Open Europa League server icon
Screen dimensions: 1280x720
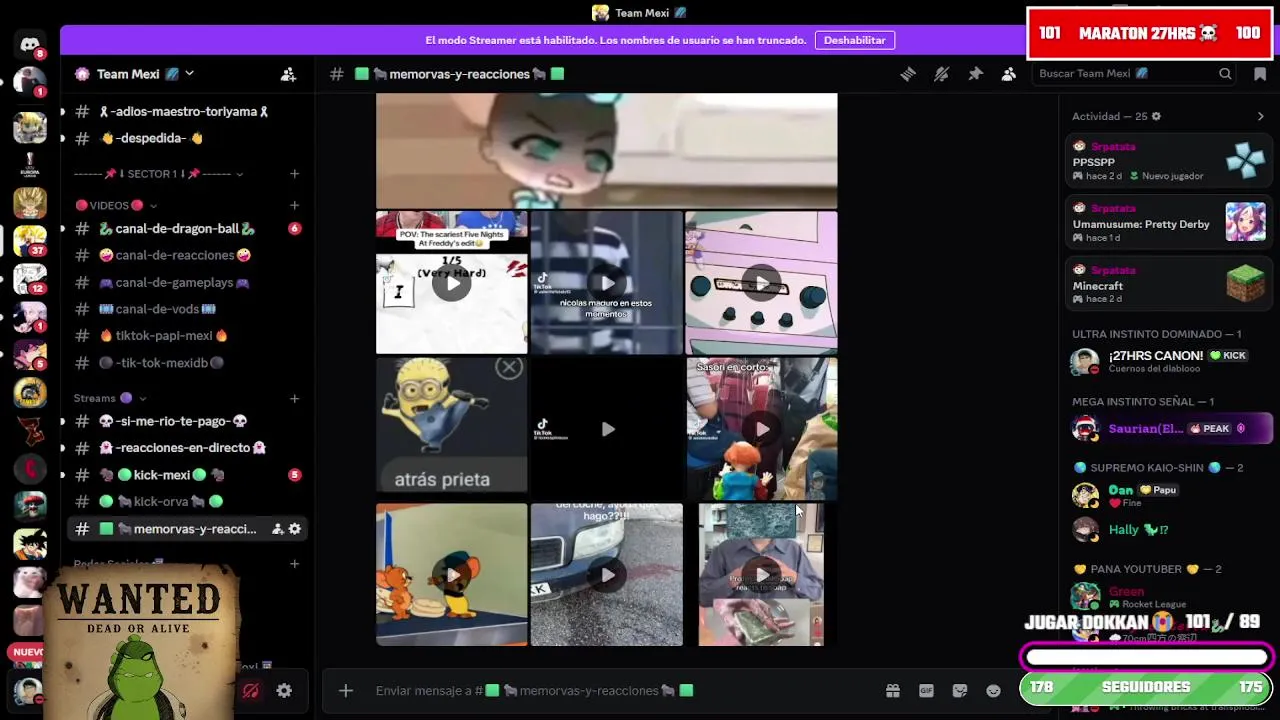point(29,165)
